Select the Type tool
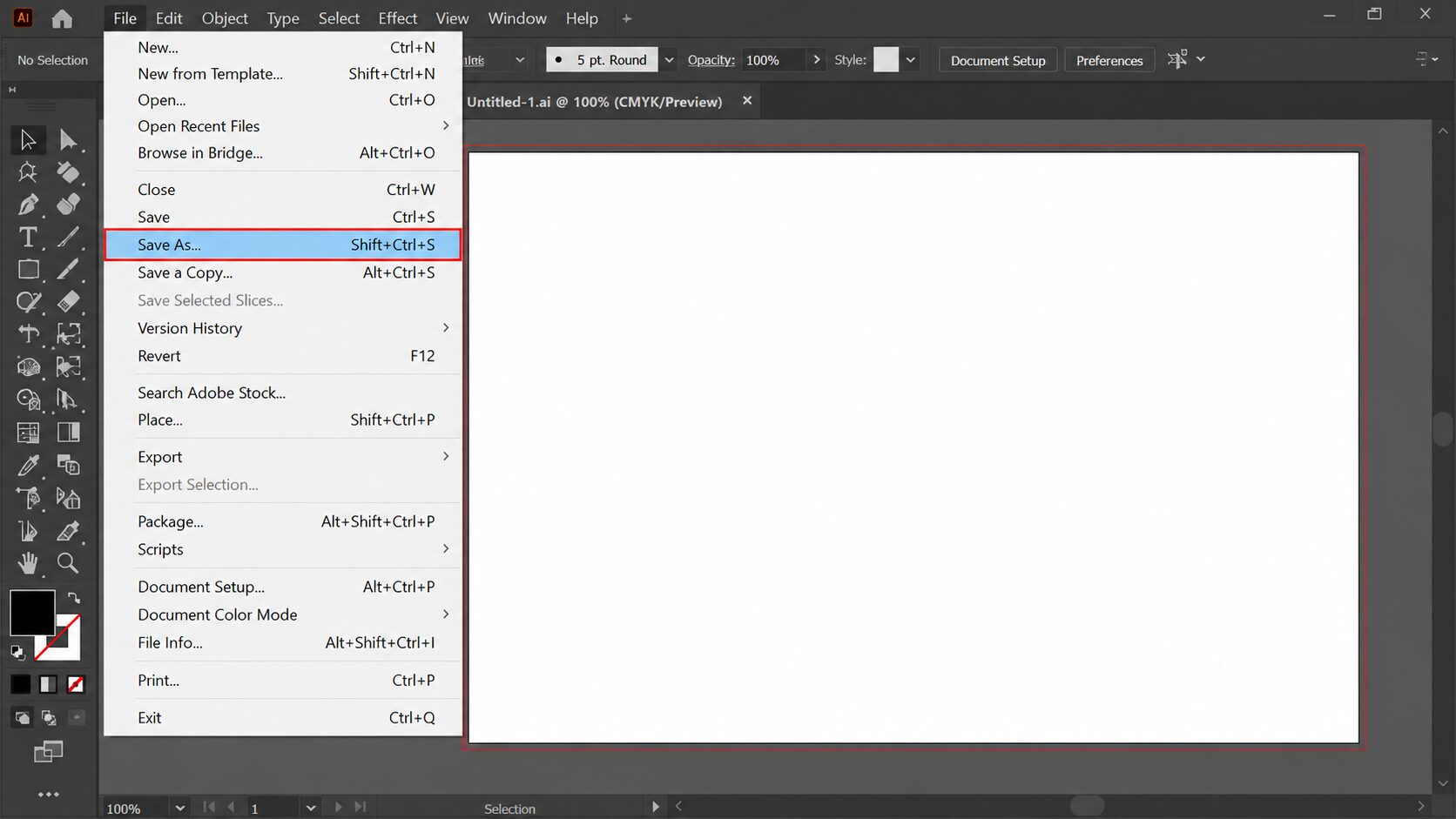The image size is (1456, 819). coord(28,237)
